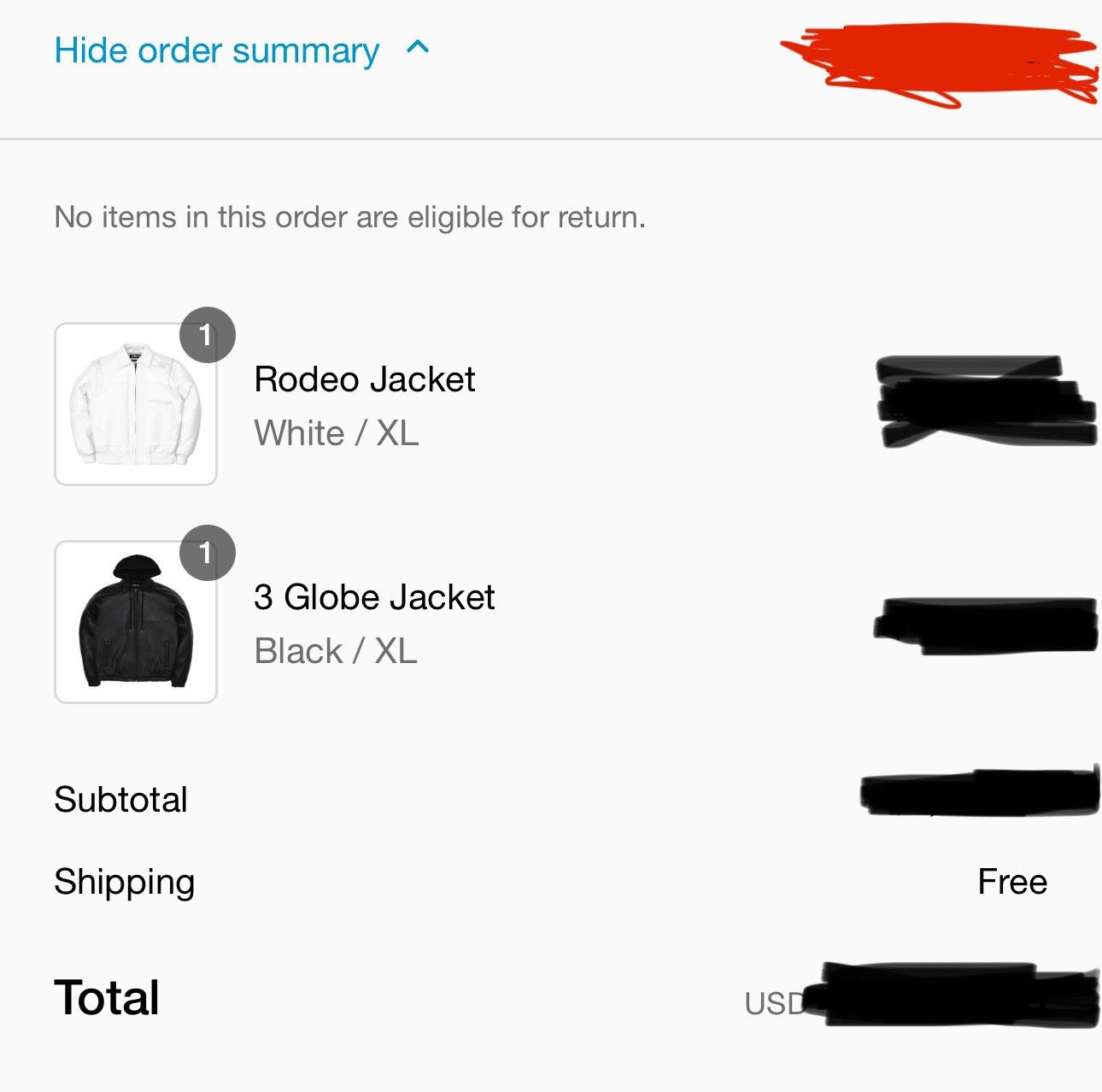Click the Hide order summary link

[217, 50]
